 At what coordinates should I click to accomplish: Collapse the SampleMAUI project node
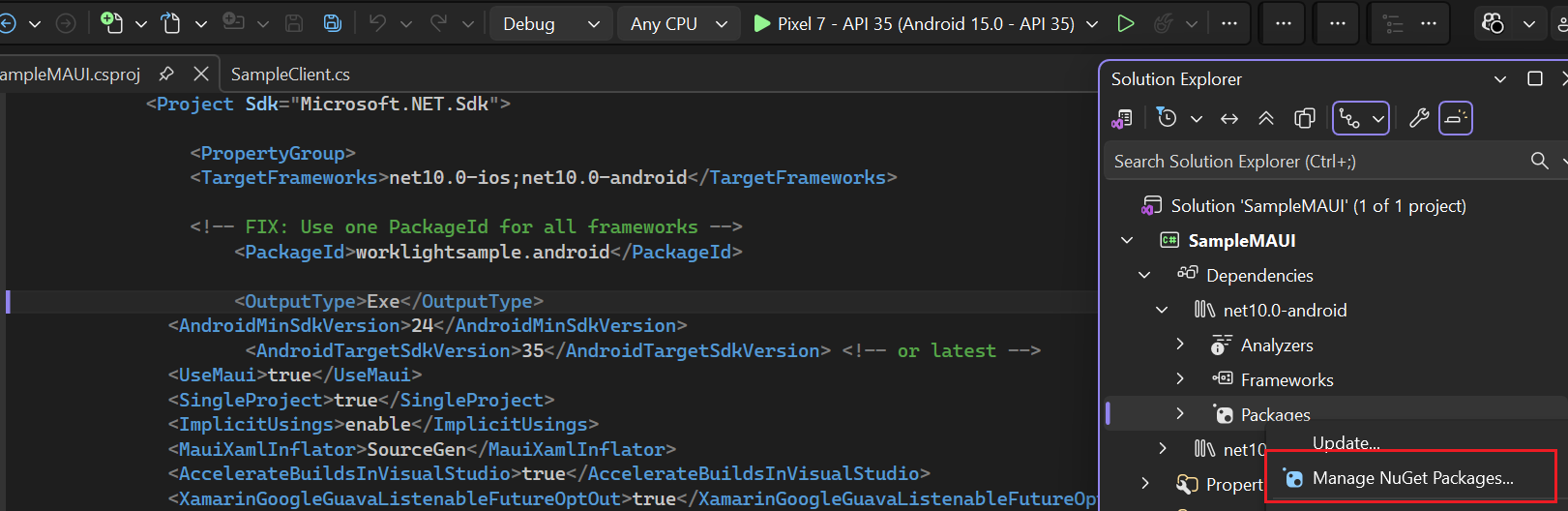1127,240
